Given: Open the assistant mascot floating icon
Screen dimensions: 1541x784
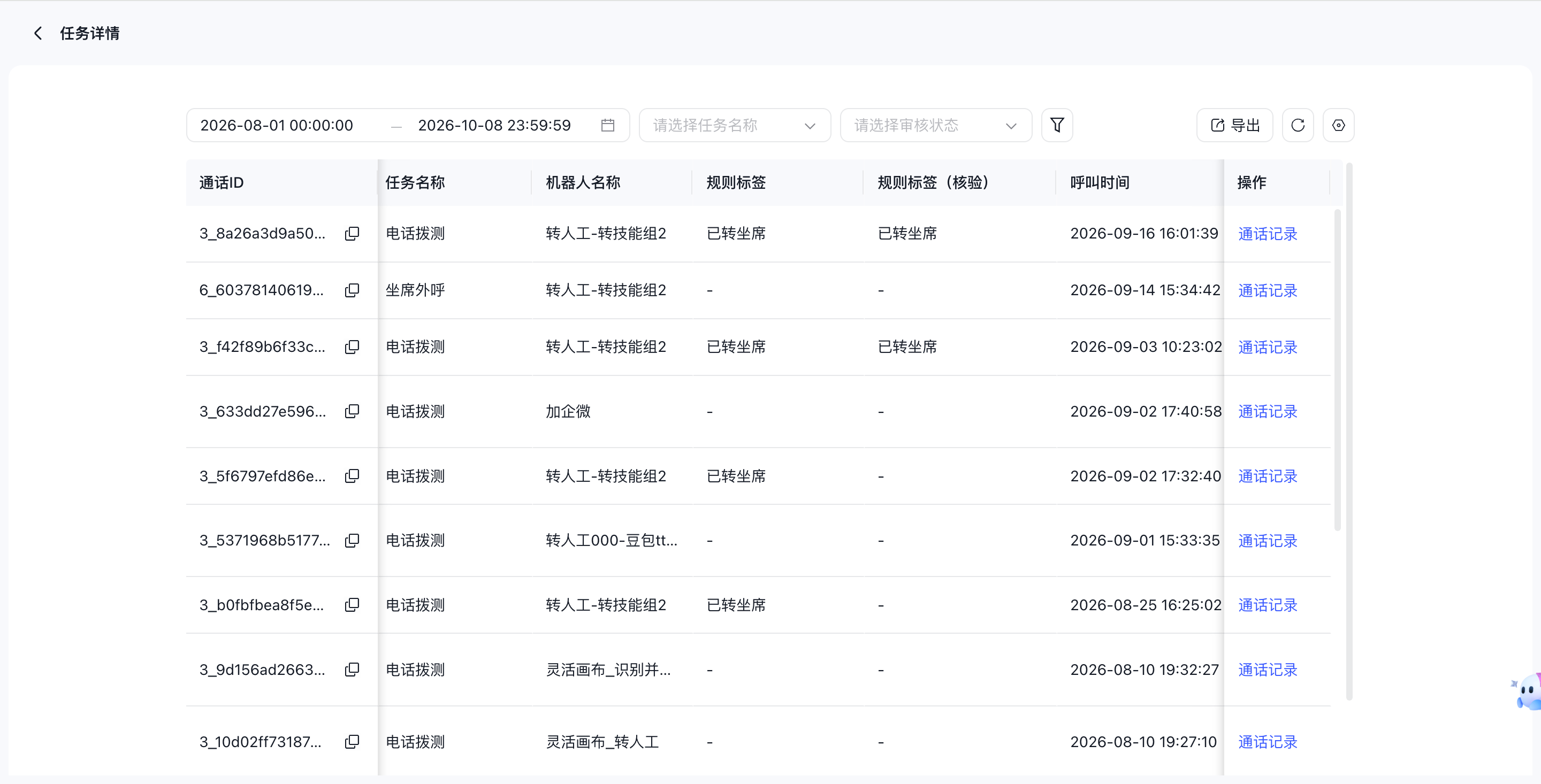Looking at the screenshot, I should tap(1527, 693).
